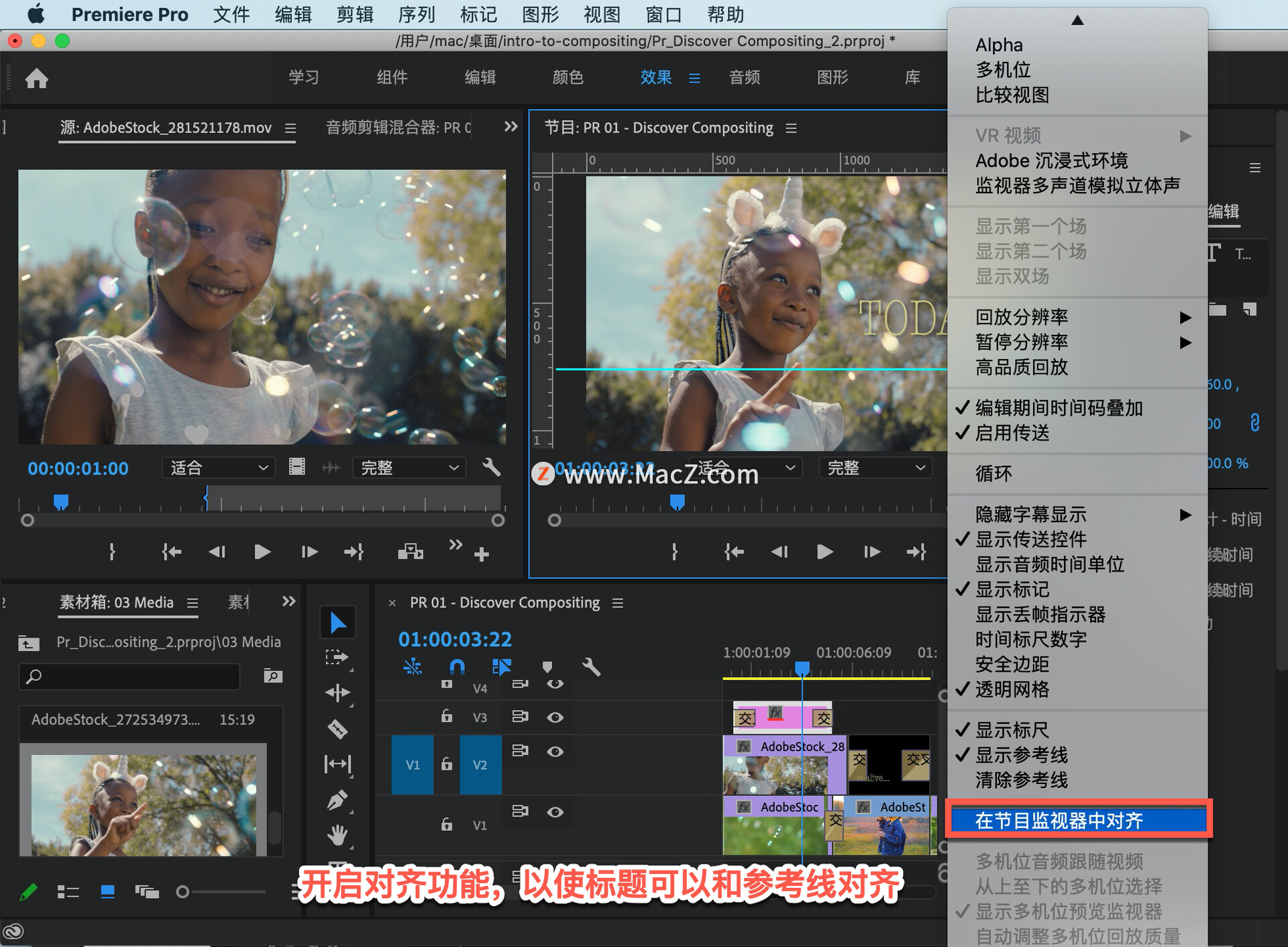Image resolution: width=1288 pixels, height=947 pixels.
Task: Open timeline sequence panel menu
Action: click(618, 603)
